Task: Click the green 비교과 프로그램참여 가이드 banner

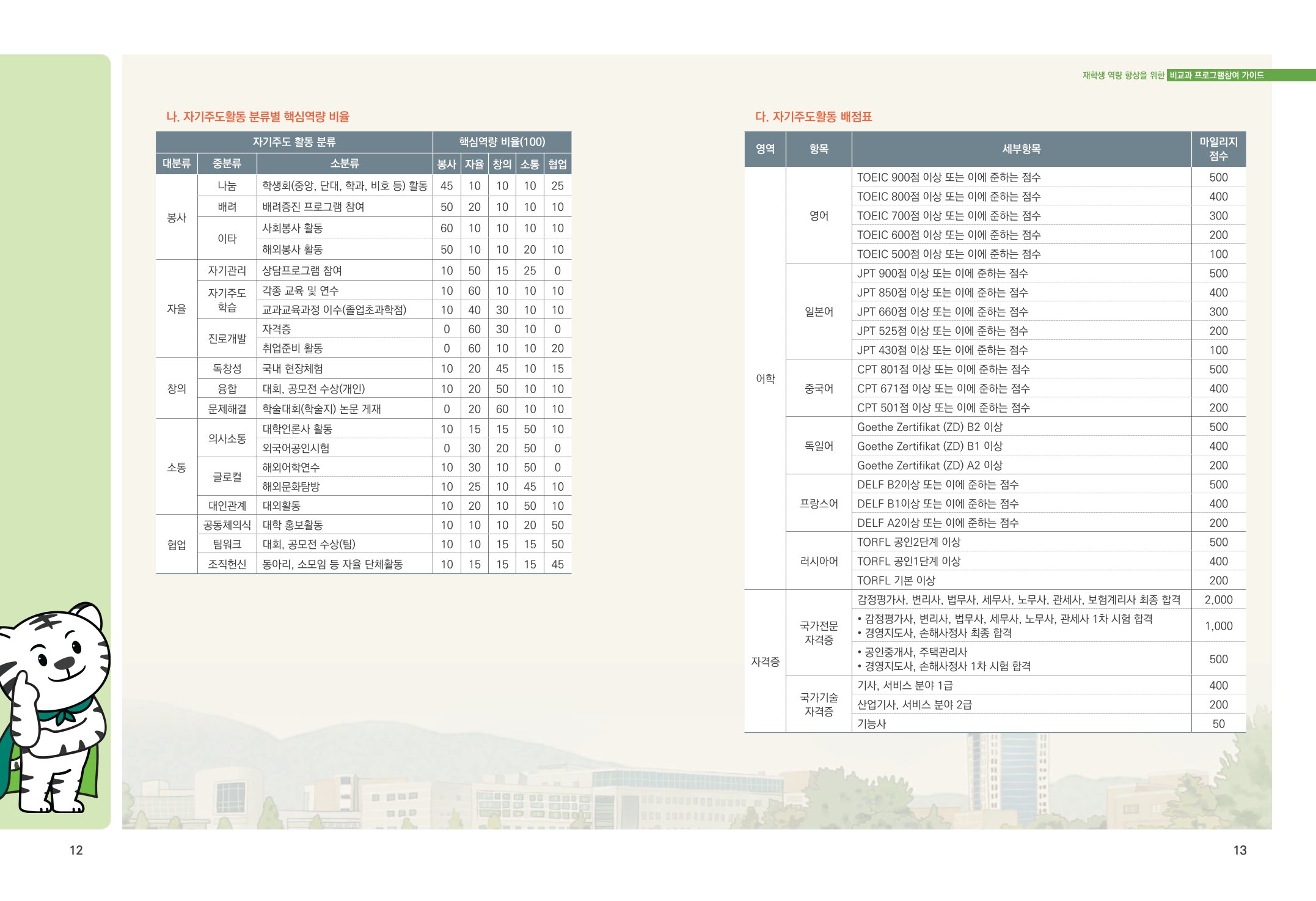Action: [1216, 75]
